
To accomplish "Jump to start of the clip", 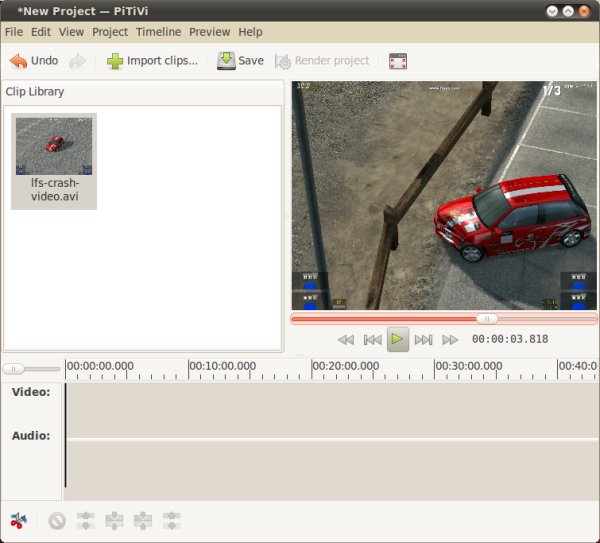I will click(x=372, y=340).
